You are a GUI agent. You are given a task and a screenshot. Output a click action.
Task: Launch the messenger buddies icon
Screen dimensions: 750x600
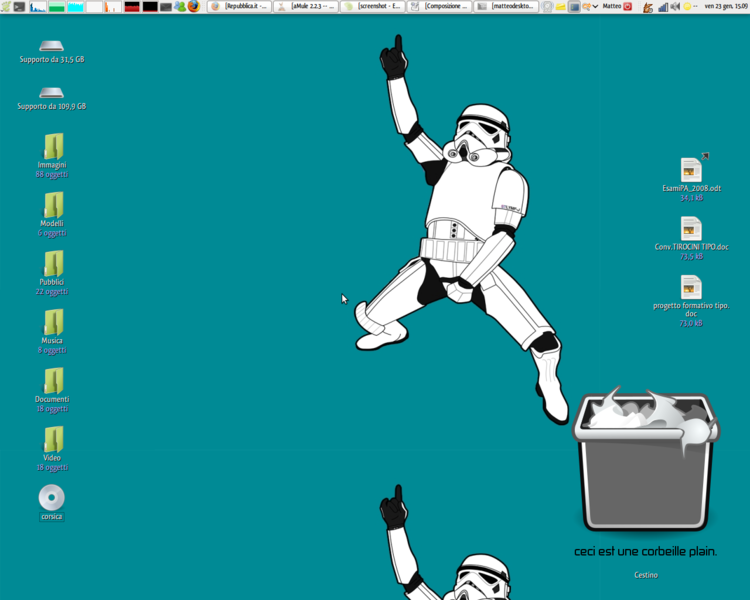coord(180,6)
